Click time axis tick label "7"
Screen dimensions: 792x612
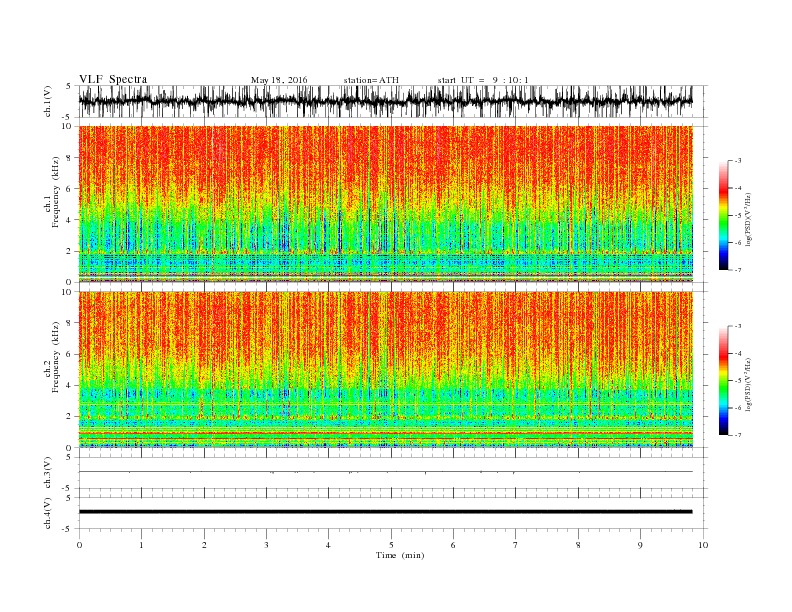(516, 545)
